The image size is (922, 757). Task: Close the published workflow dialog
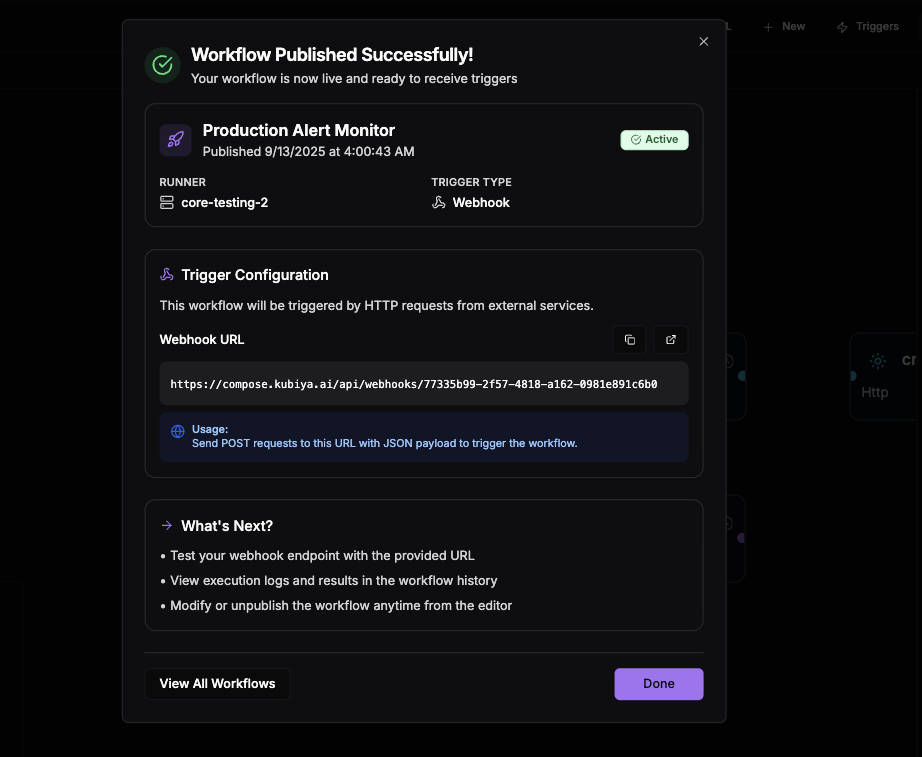[x=703, y=41]
